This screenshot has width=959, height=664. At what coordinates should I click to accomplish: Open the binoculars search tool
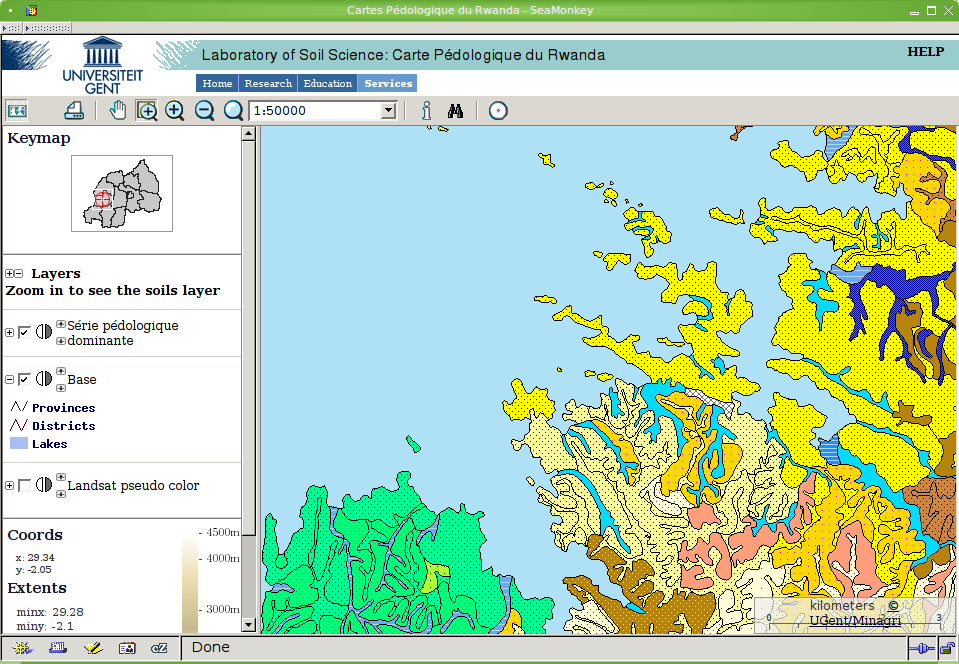tap(456, 110)
